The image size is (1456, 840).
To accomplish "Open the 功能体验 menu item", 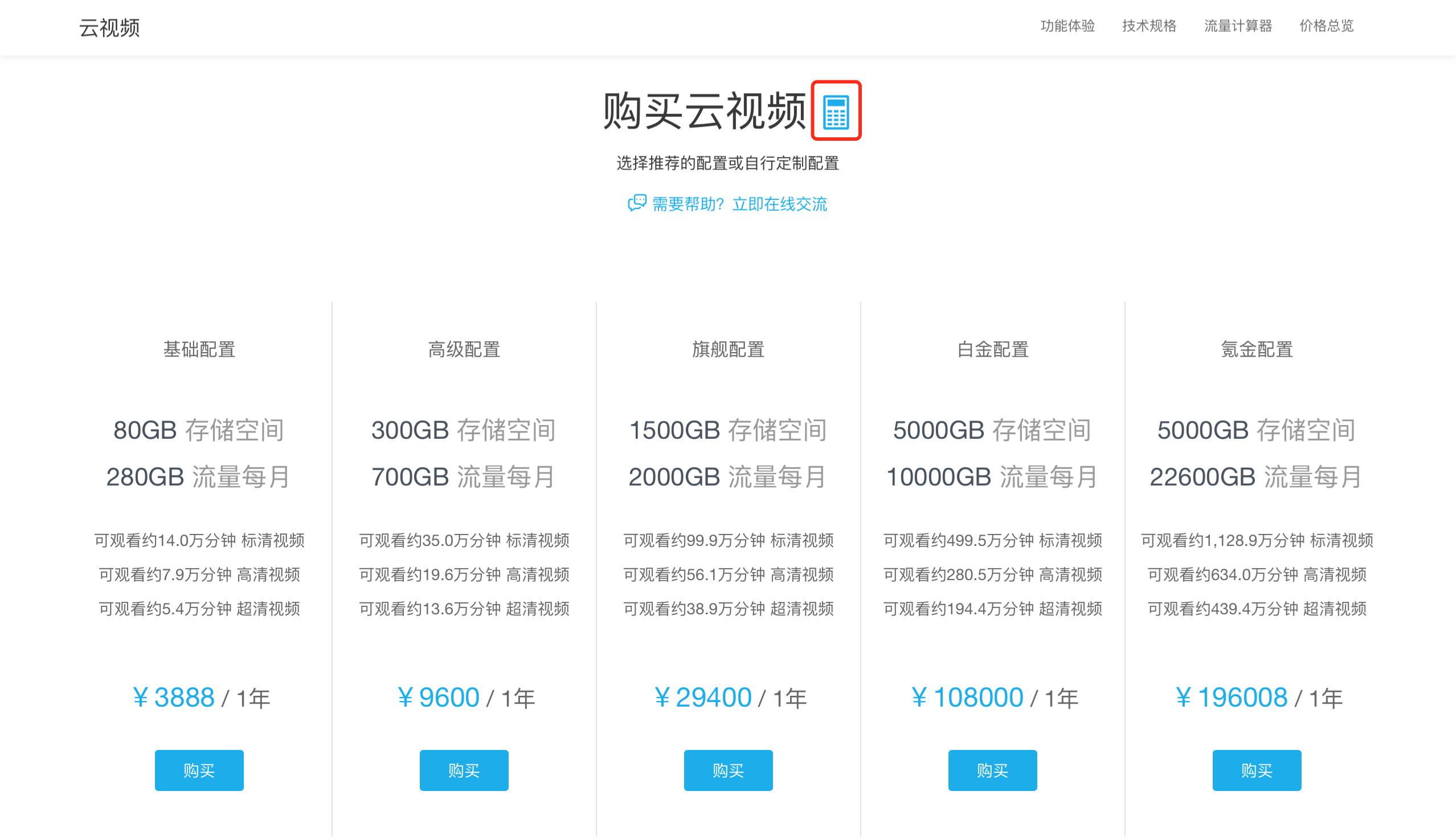I will [x=1068, y=26].
